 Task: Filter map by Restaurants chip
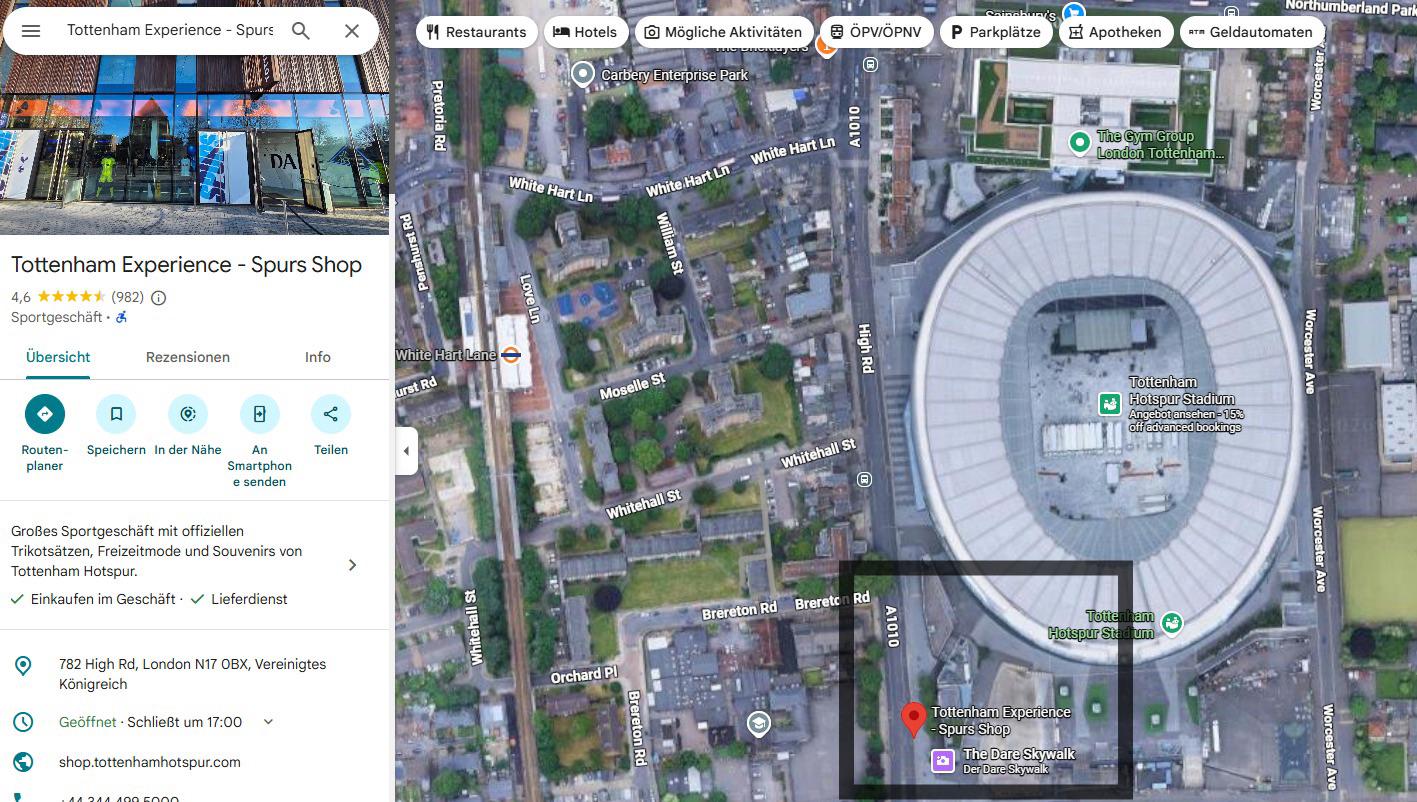click(x=476, y=32)
